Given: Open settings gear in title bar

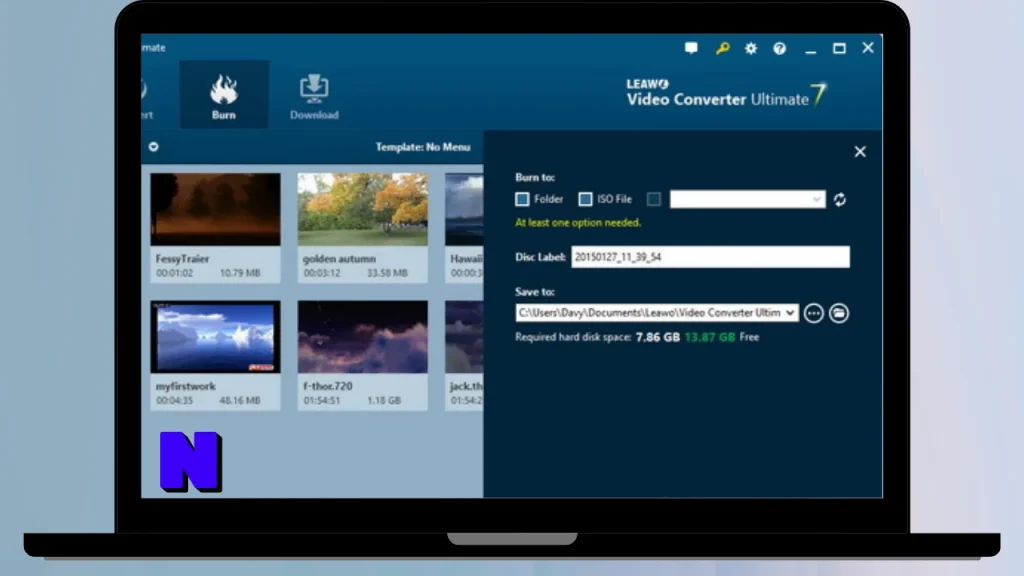Looking at the screenshot, I should [x=751, y=48].
